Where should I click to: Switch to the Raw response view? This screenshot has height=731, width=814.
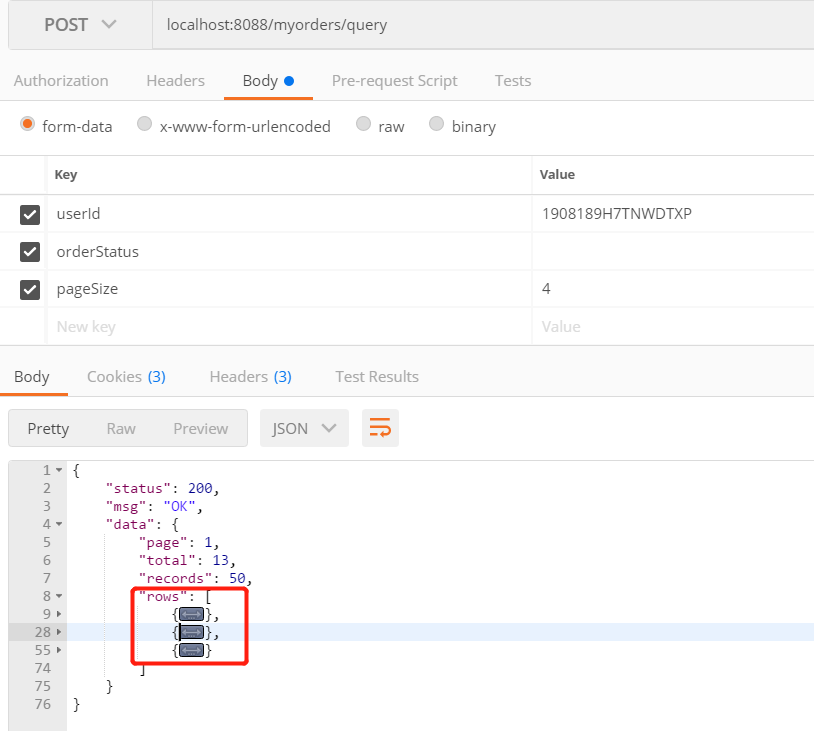121,429
